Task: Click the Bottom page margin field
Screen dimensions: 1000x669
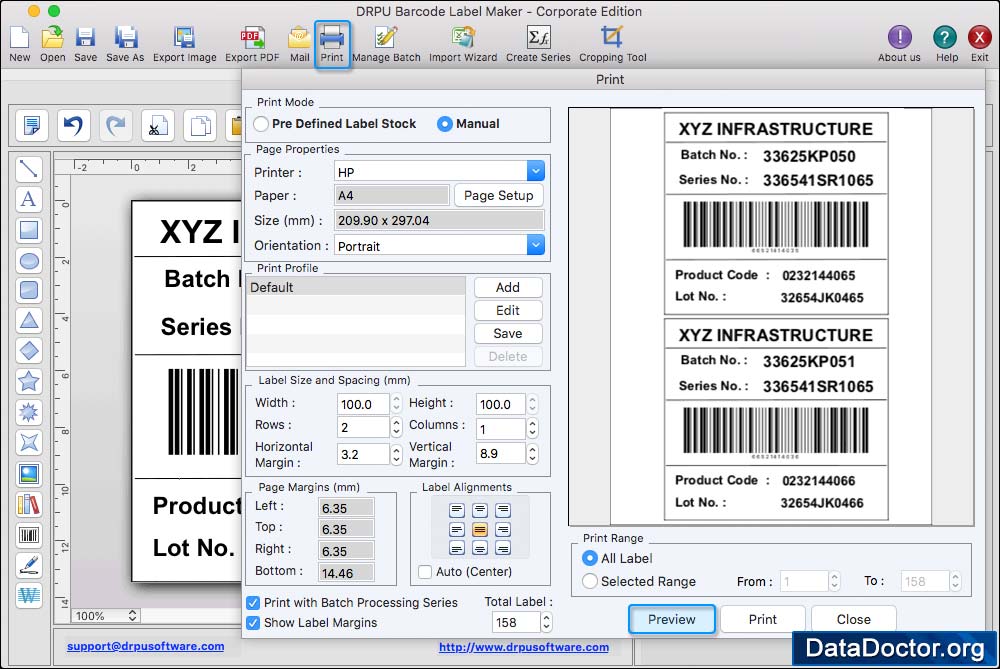Action: [346, 573]
